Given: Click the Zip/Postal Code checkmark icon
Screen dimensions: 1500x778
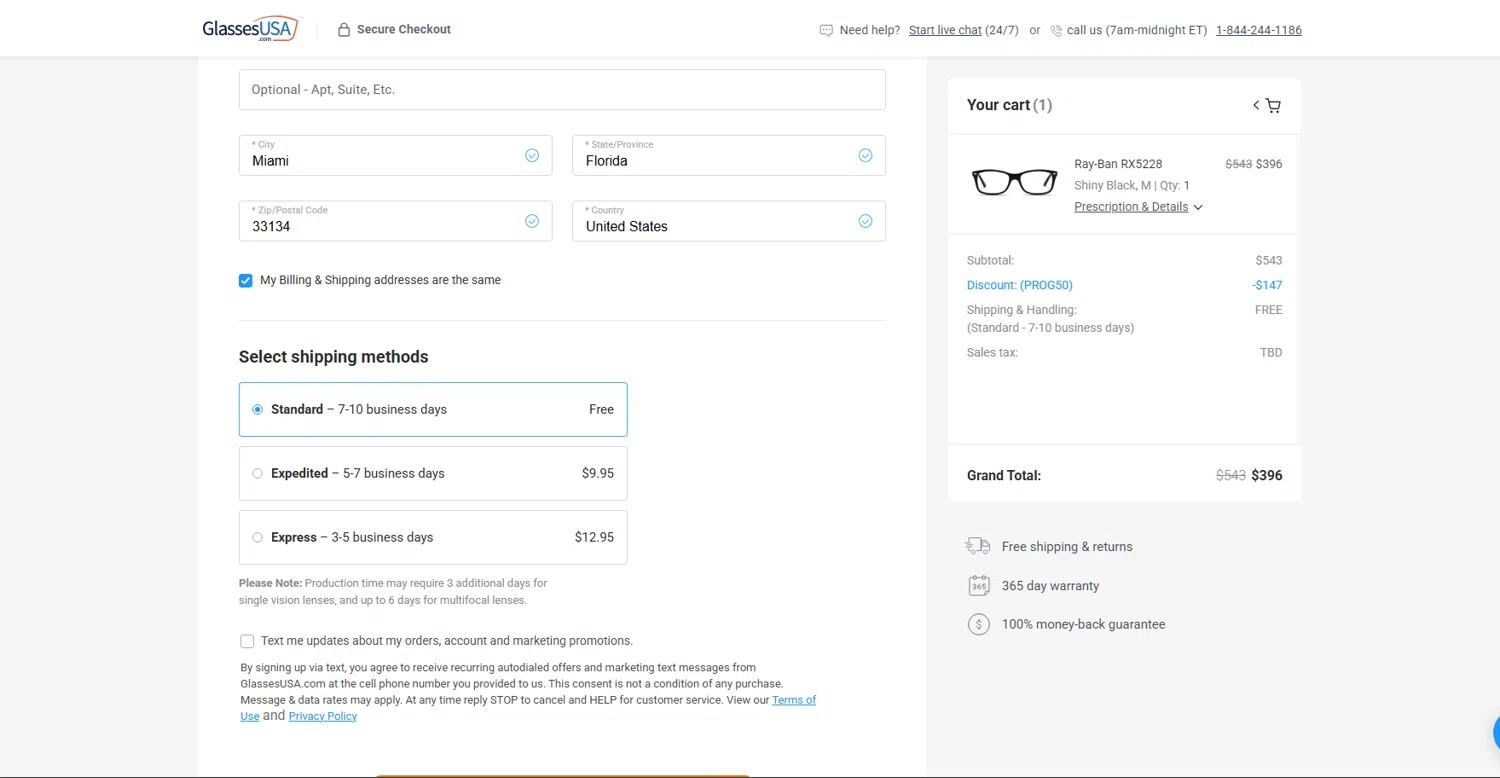Looking at the screenshot, I should pyautogui.click(x=532, y=221).
